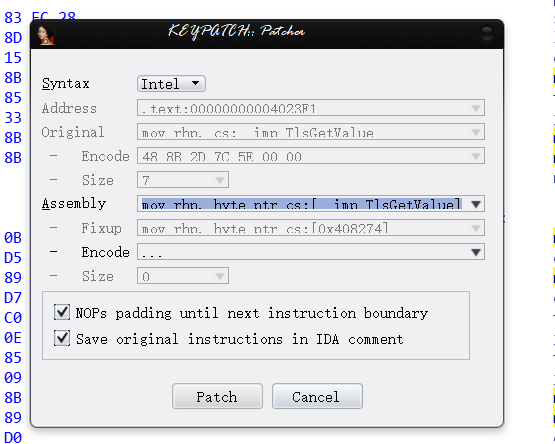Click the KEYPATCH dialog logo icon
This screenshot has width=555, height=444.
(x=46, y=35)
